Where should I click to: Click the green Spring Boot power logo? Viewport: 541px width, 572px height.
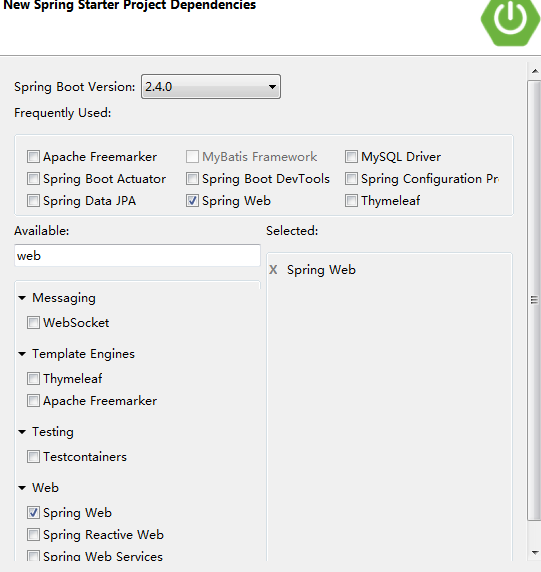510,20
